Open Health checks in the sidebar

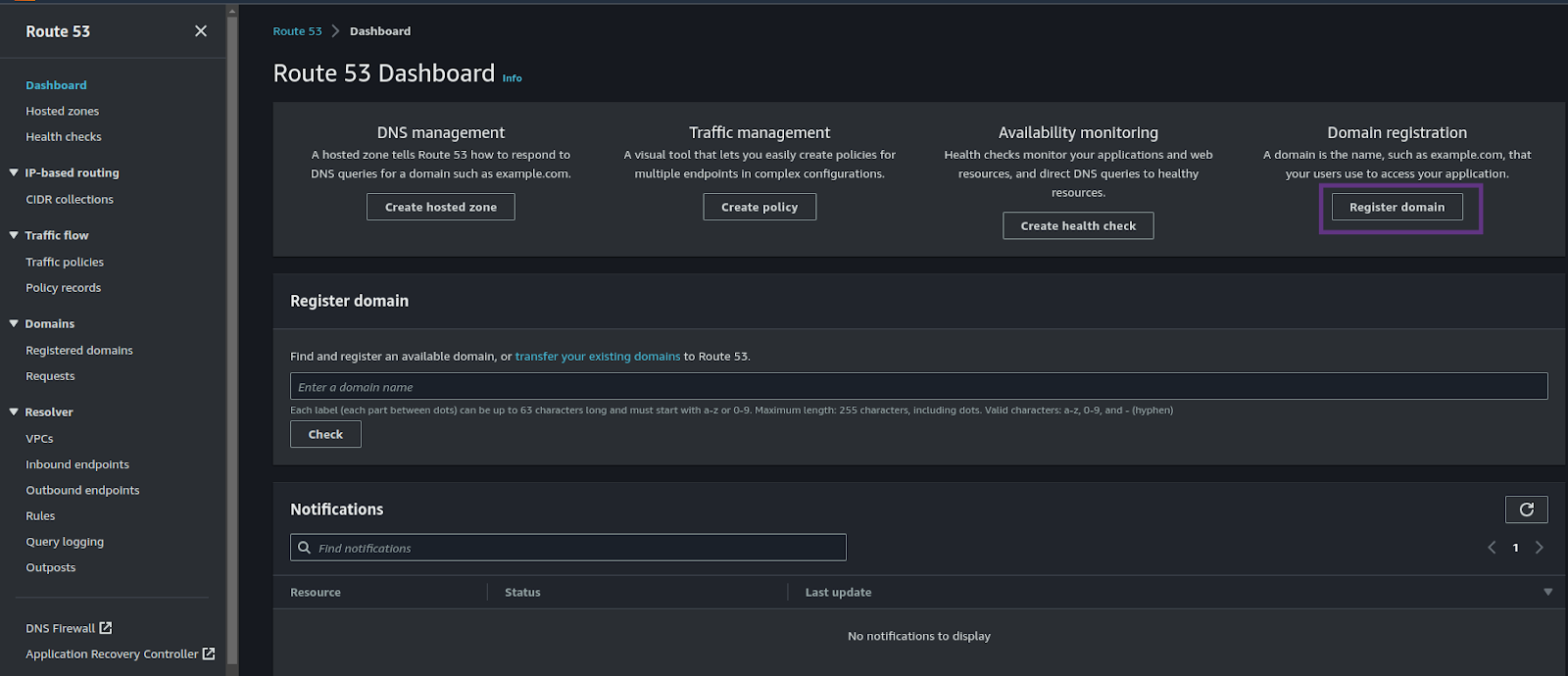click(x=64, y=136)
